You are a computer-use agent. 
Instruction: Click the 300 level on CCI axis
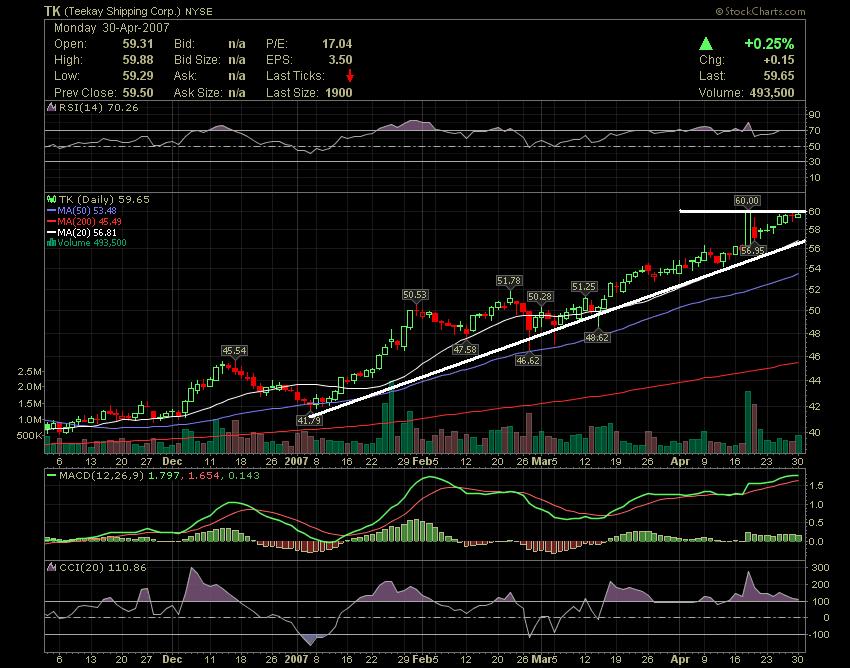819,567
